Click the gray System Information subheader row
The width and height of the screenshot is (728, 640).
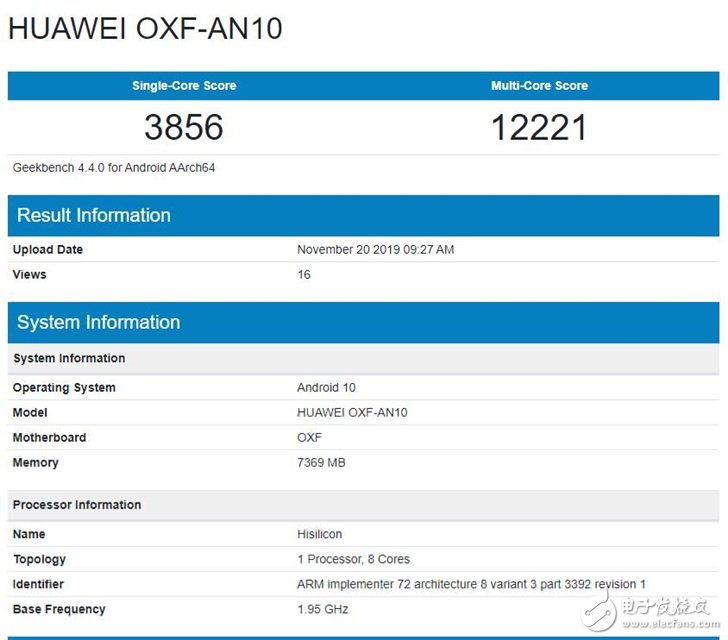coord(364,358)
